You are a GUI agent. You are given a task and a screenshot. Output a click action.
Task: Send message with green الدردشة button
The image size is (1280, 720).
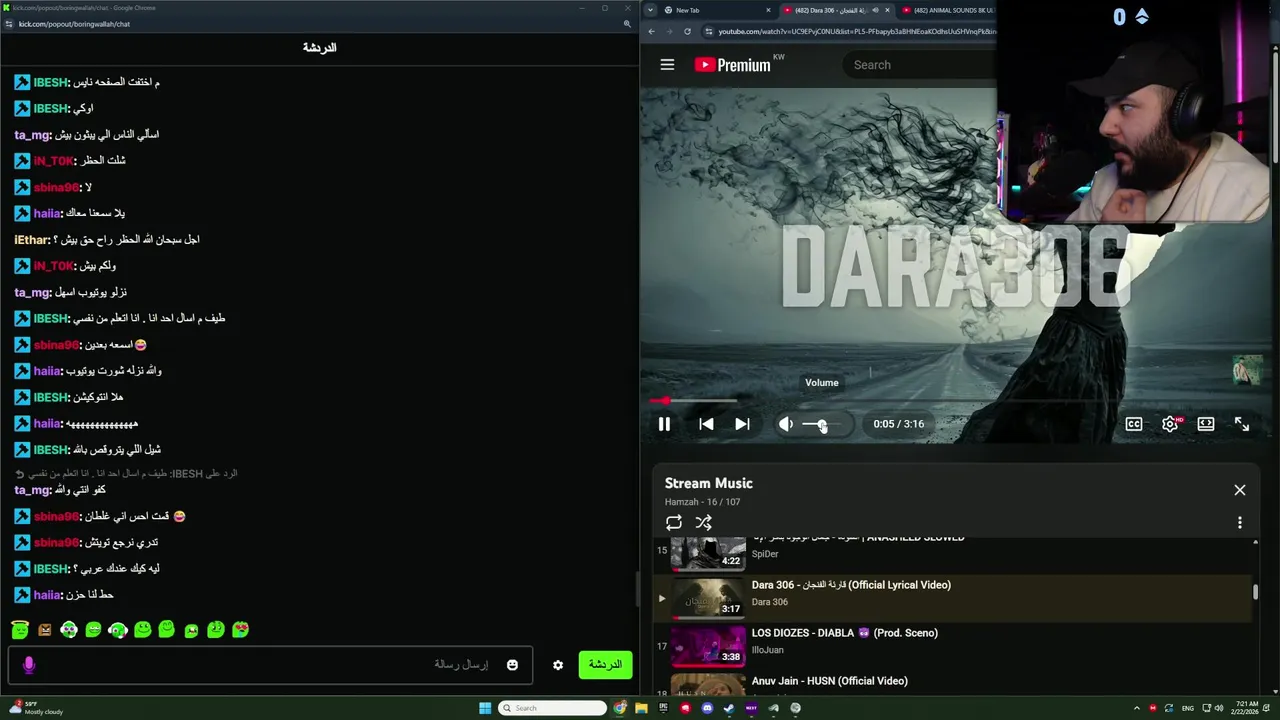tap(605, 665)
